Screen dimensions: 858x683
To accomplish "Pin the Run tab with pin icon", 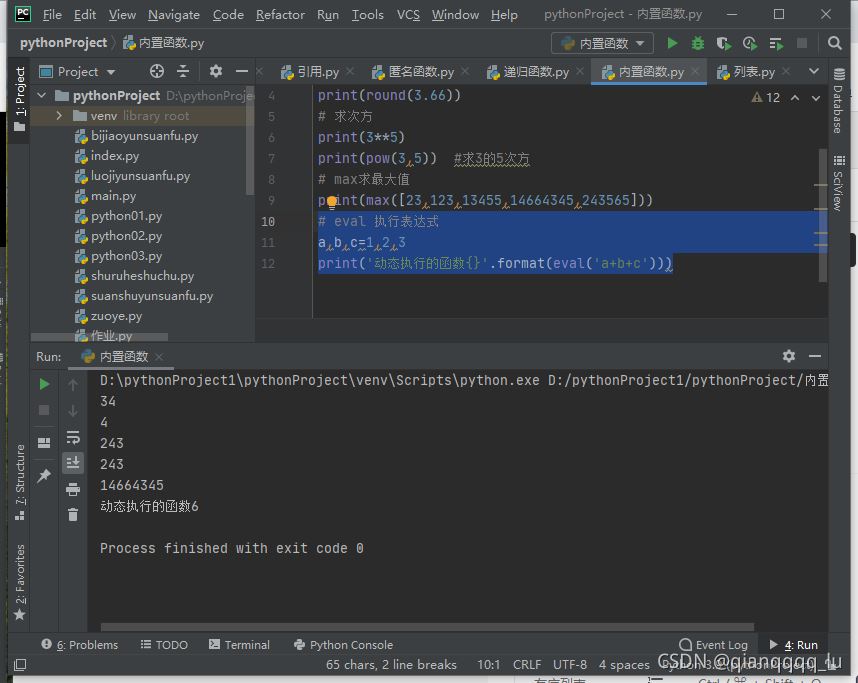I will 44,477.
